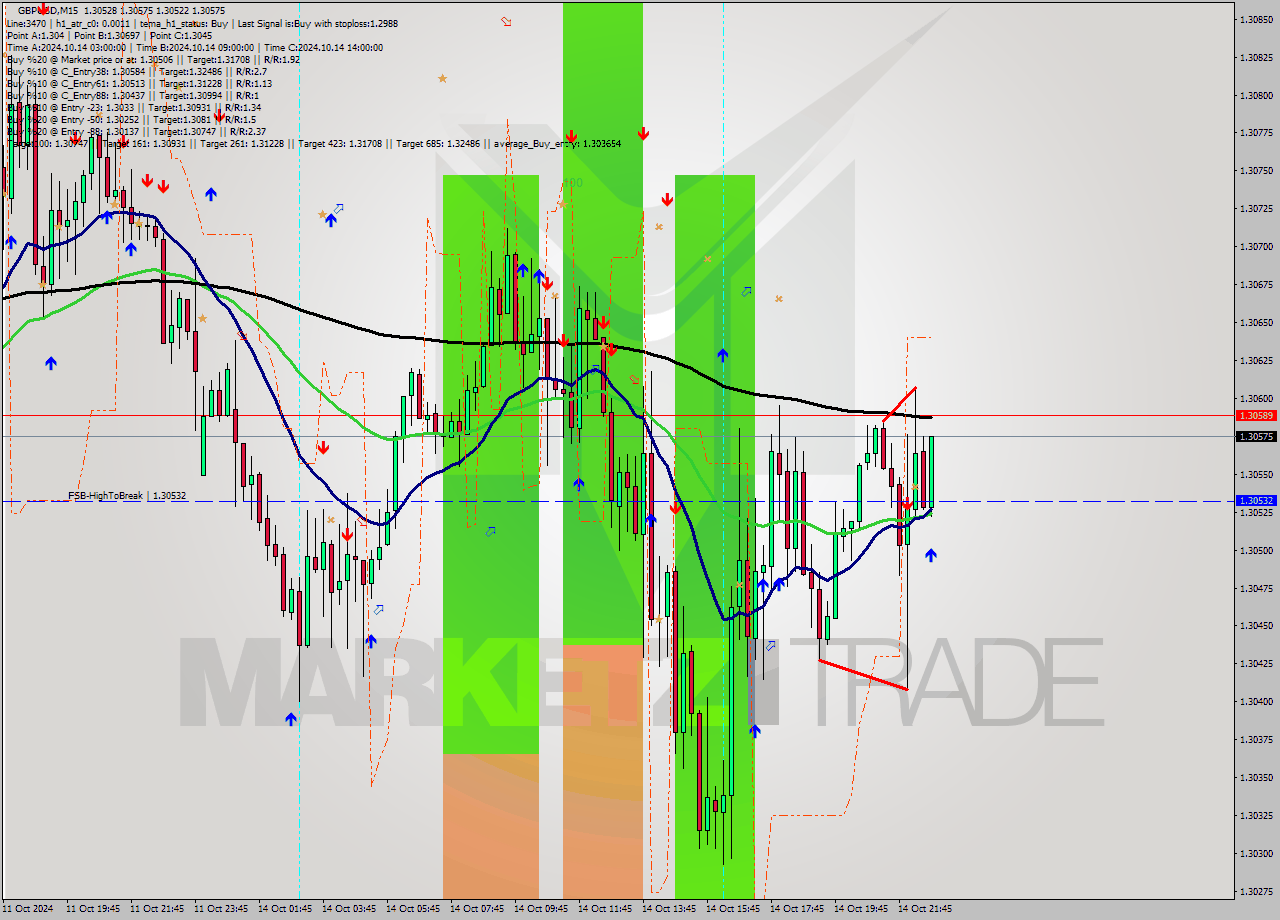Click the '11 Oct 2024' time axis label
Viewport: 1280px width, 920px height.
click(x=29, y=909)
